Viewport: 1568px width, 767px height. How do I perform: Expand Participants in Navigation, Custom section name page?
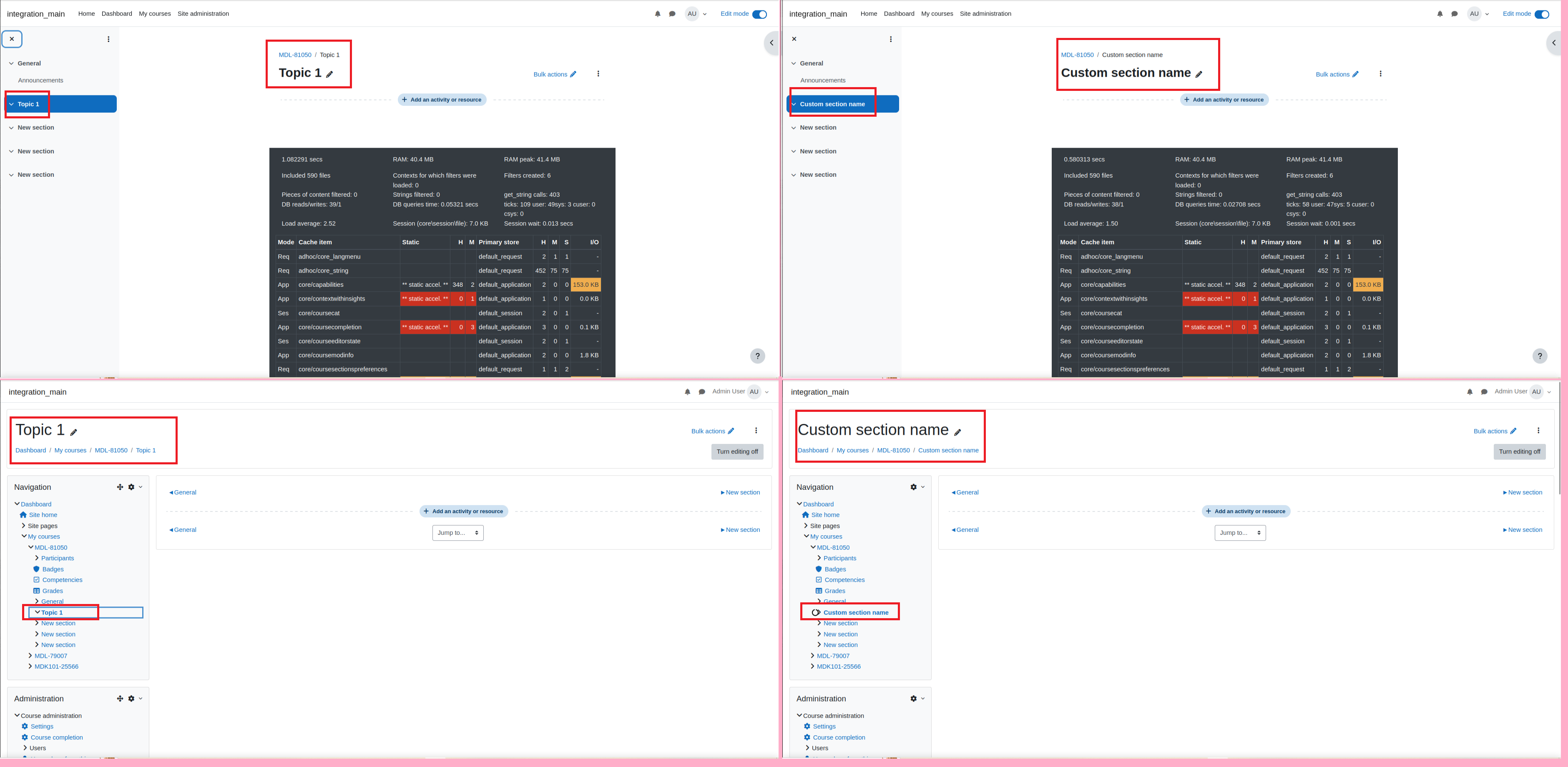tap(819, 558)
